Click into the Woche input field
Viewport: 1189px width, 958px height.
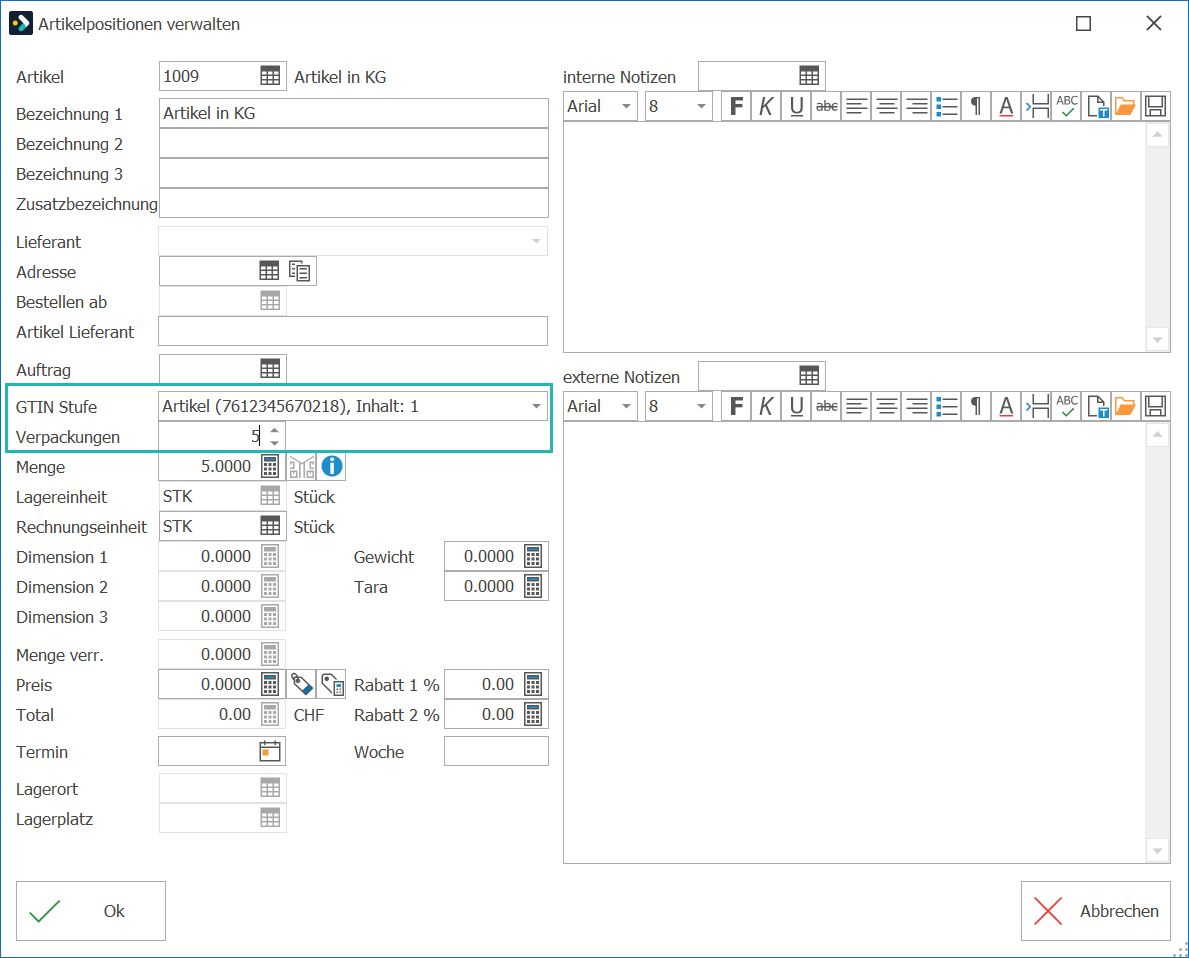tap(496, 751)
